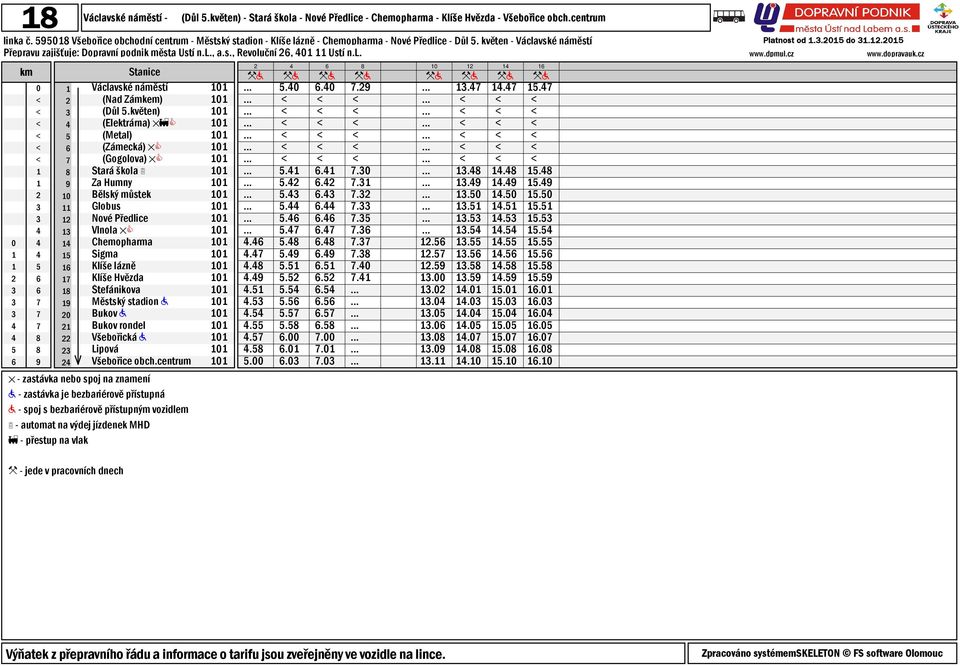Click the request-stop cross next to Gogolova
The height and width of the screenshot is (666, 960).
pos(152,159)
